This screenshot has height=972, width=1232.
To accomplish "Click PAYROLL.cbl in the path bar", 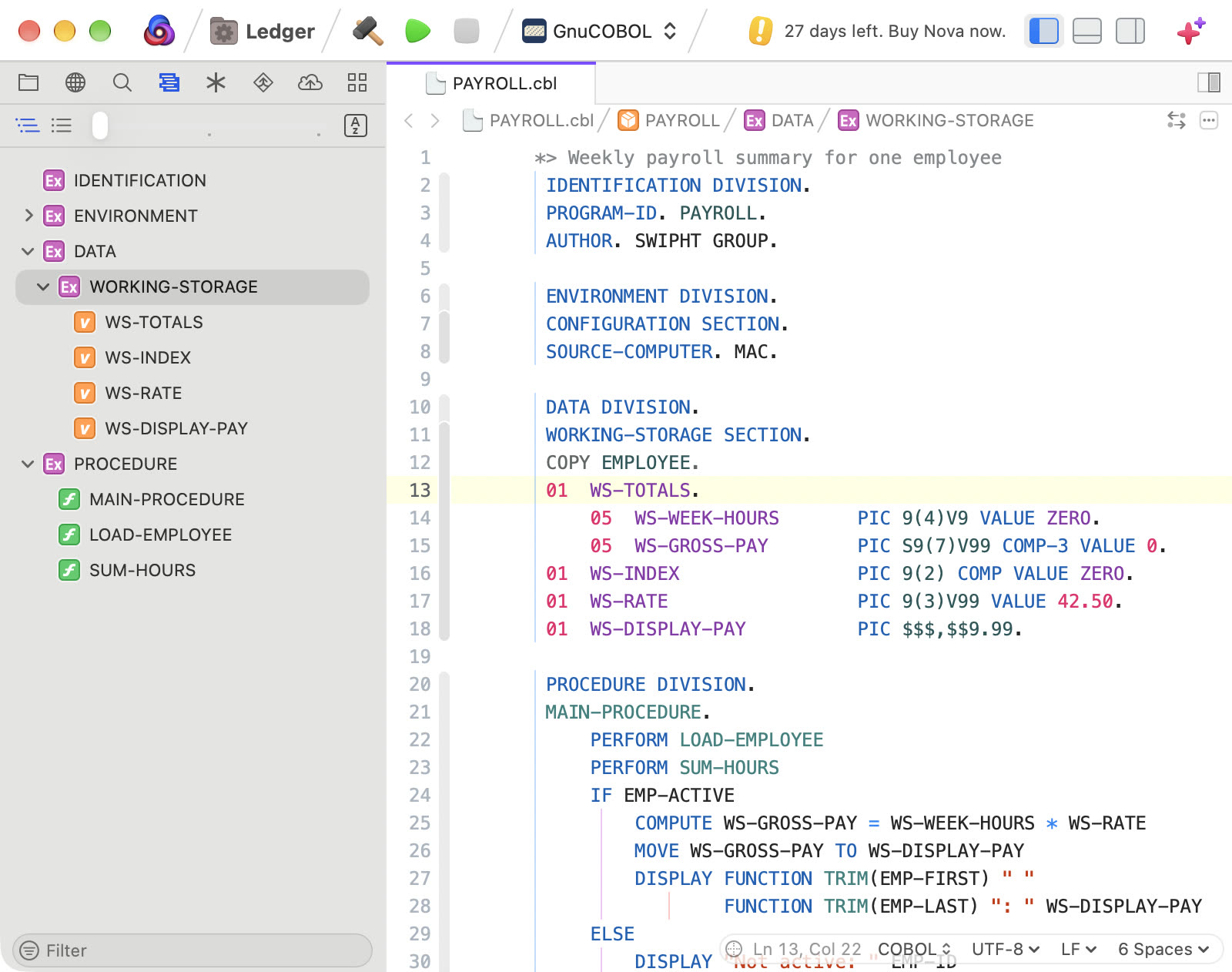I will 528,120.
